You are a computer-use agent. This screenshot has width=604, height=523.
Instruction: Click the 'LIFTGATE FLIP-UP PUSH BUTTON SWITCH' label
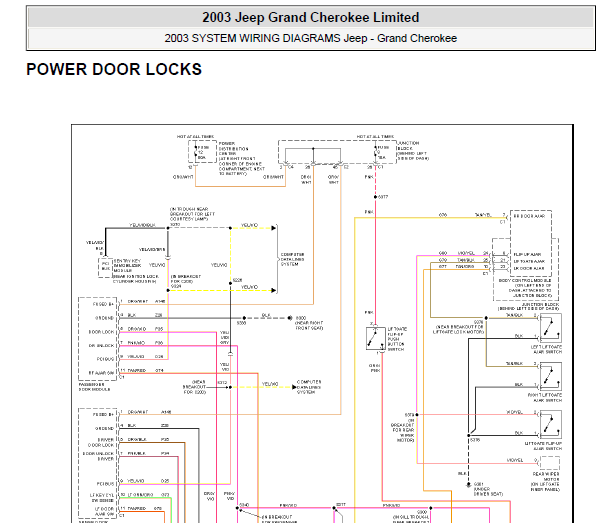pos(397,339)
